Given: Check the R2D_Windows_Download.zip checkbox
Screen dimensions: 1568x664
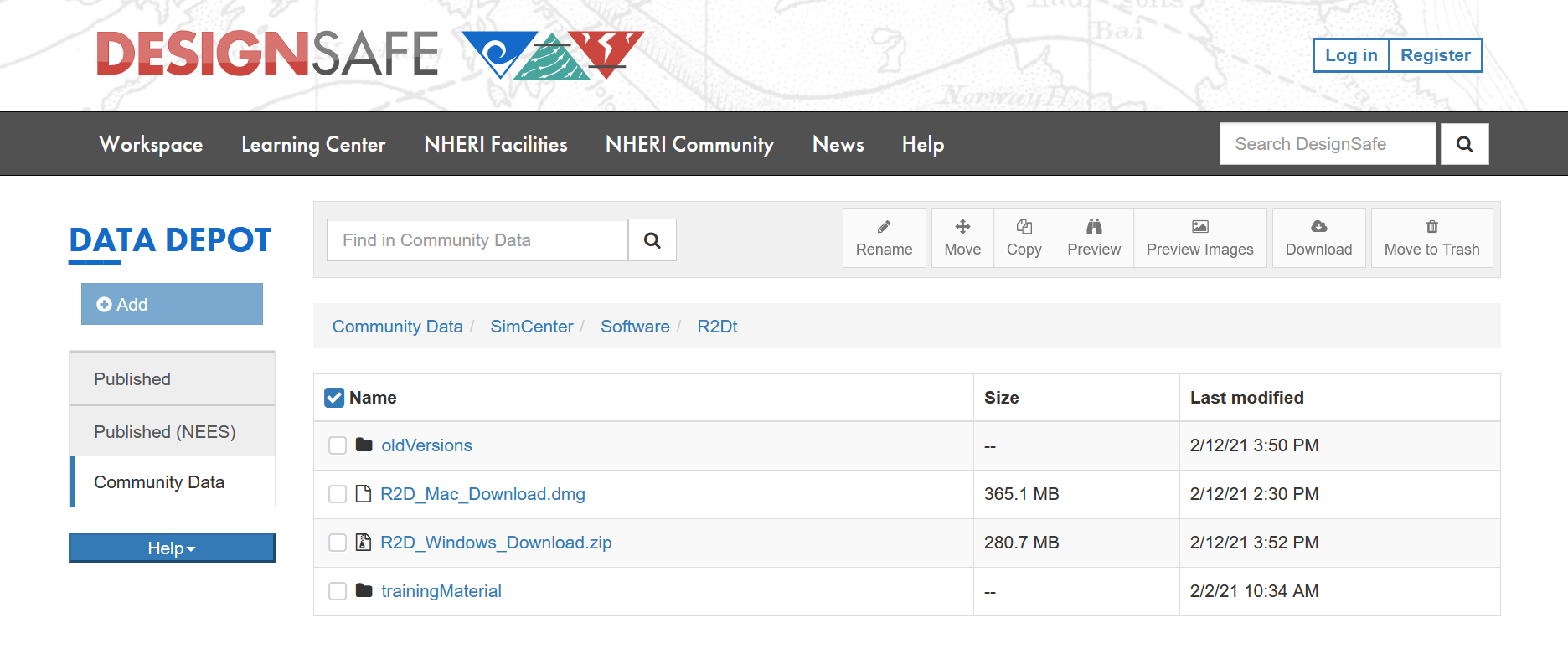Looking at the screenshot, I should (338, 543).
